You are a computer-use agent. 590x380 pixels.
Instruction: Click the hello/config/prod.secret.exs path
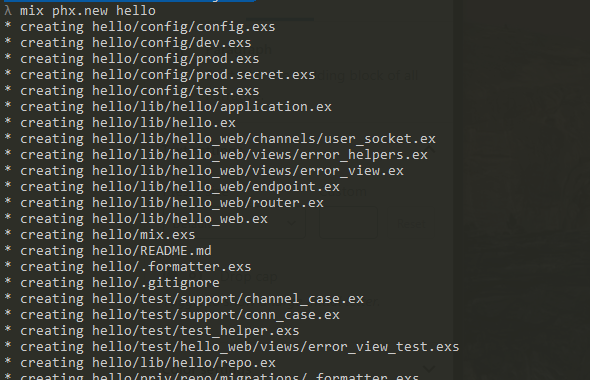tap(204, 75)
